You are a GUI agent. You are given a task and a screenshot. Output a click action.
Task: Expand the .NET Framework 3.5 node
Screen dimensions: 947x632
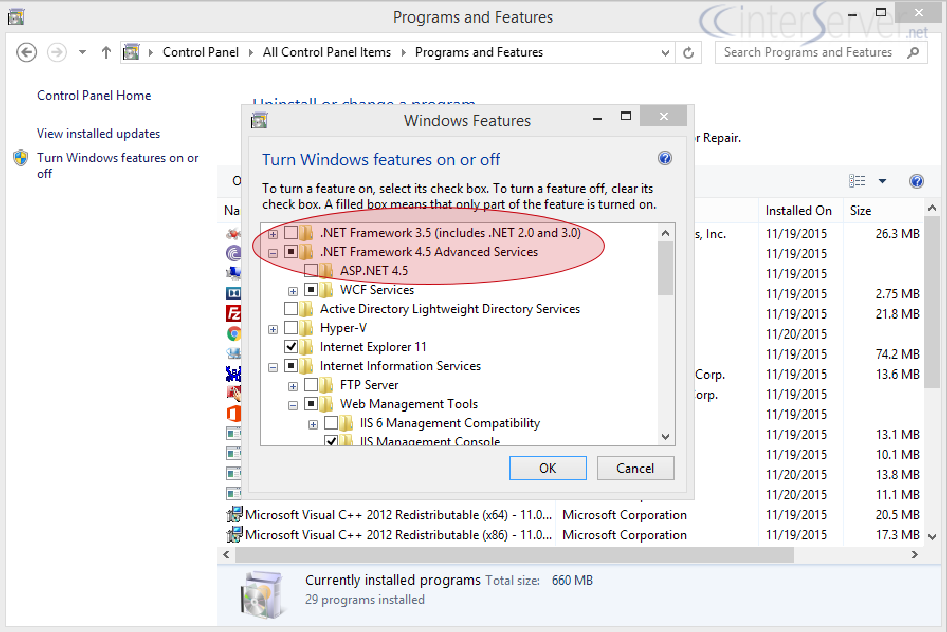point(273,234)
